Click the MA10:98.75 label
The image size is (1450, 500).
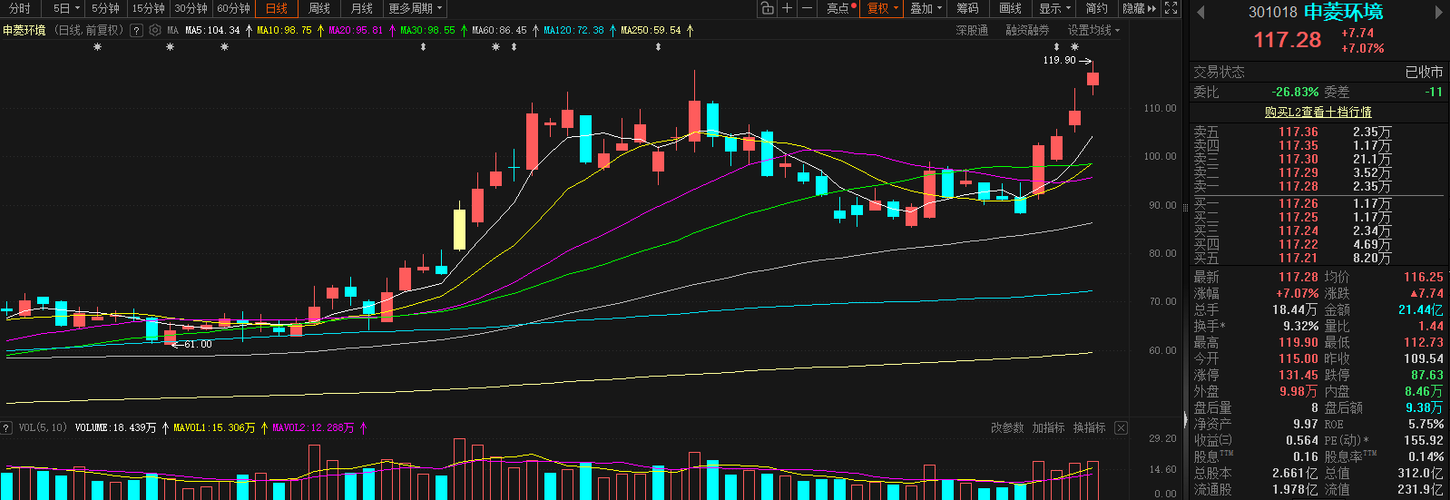tap(284, 30)
